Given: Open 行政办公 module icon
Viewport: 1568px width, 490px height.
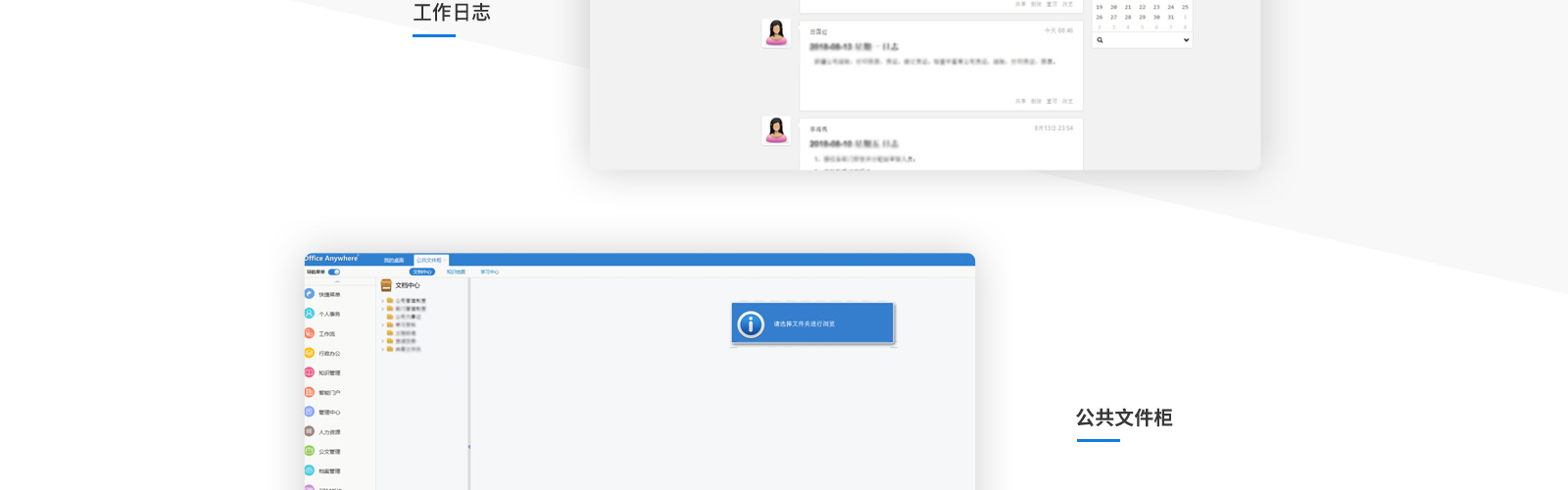Looking at the screenshot, I should [x=310, y=353].
